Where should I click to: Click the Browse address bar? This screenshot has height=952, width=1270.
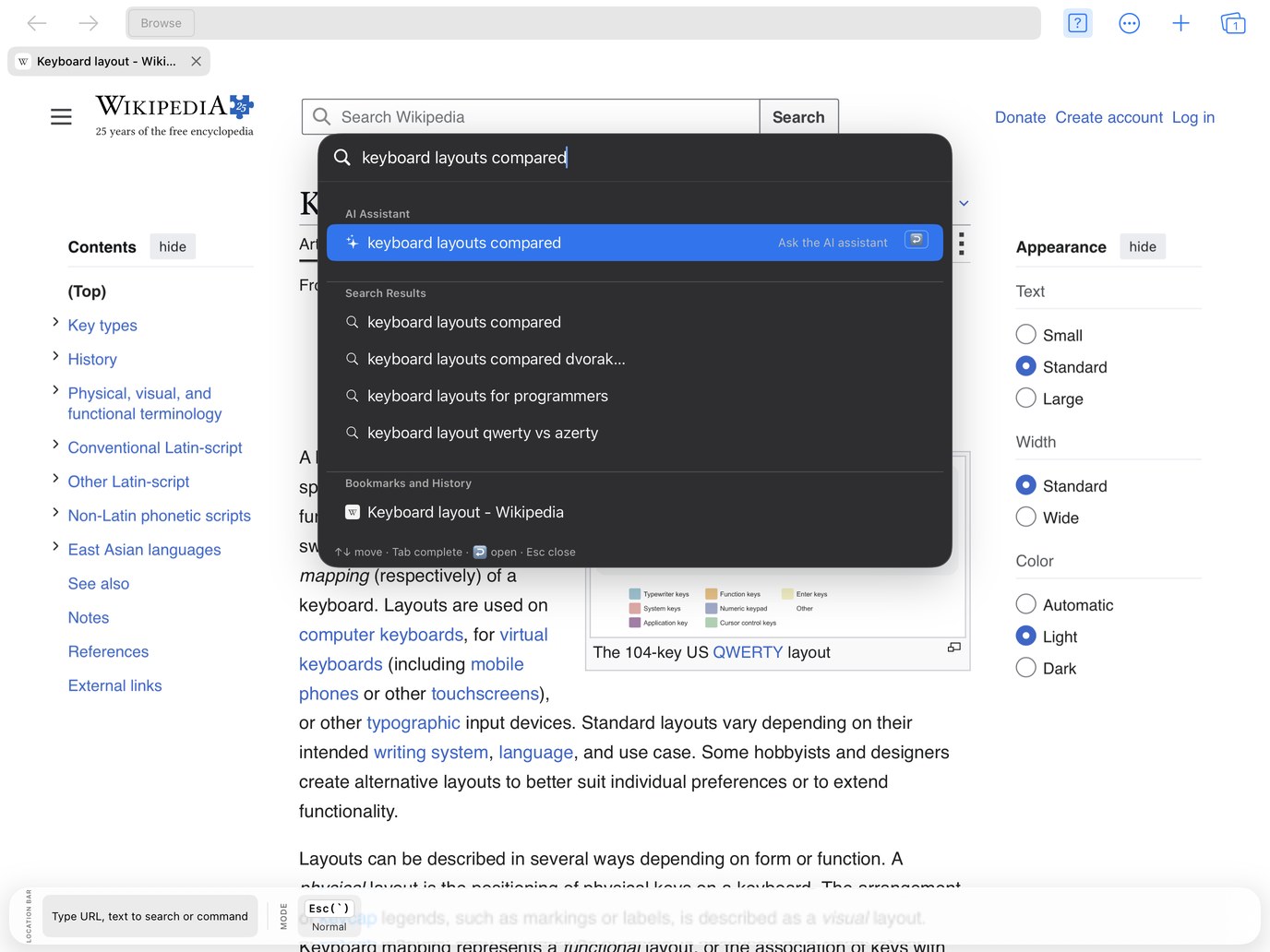coord(583,23)
